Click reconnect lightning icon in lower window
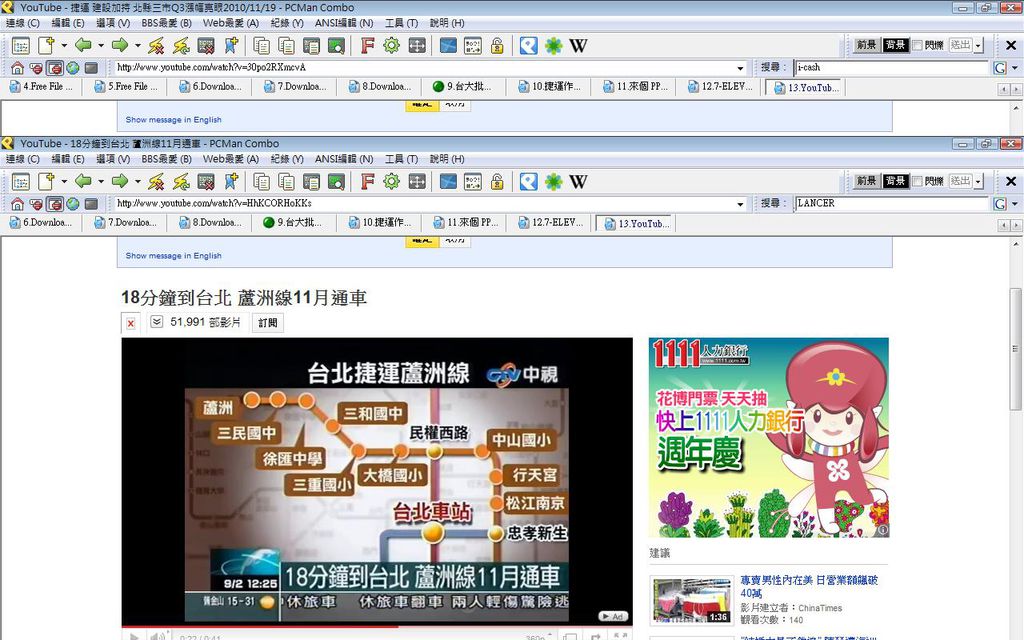 [x=181, y=182]
